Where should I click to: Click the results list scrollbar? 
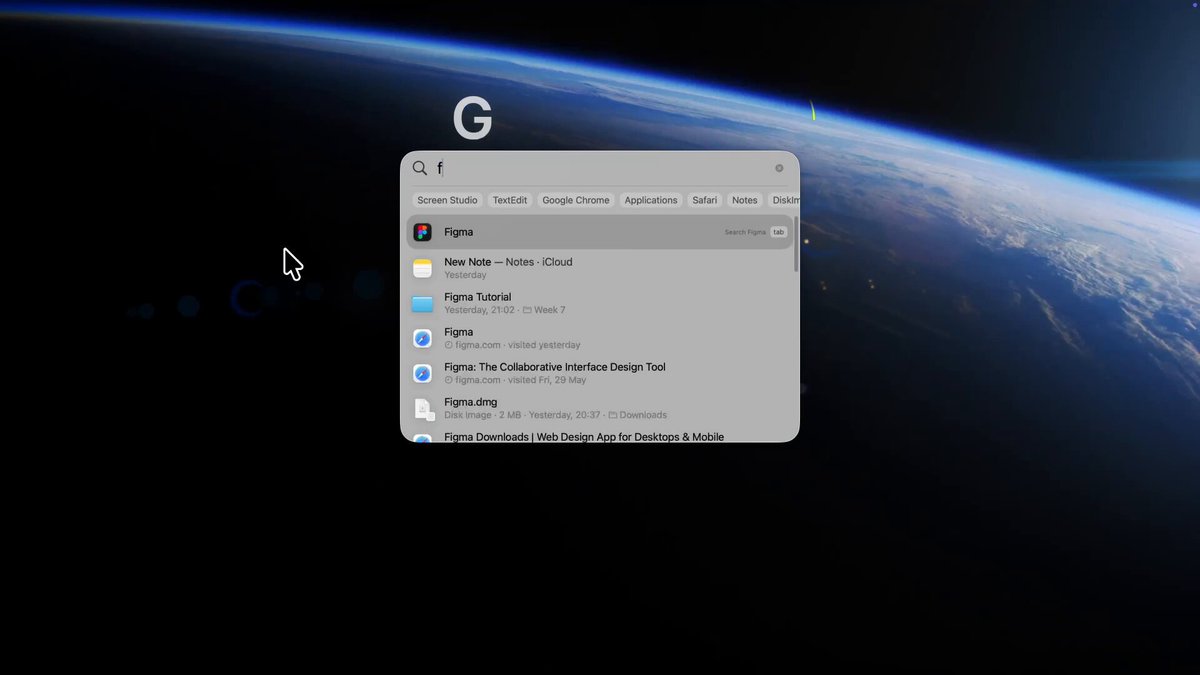click(796, 244)
